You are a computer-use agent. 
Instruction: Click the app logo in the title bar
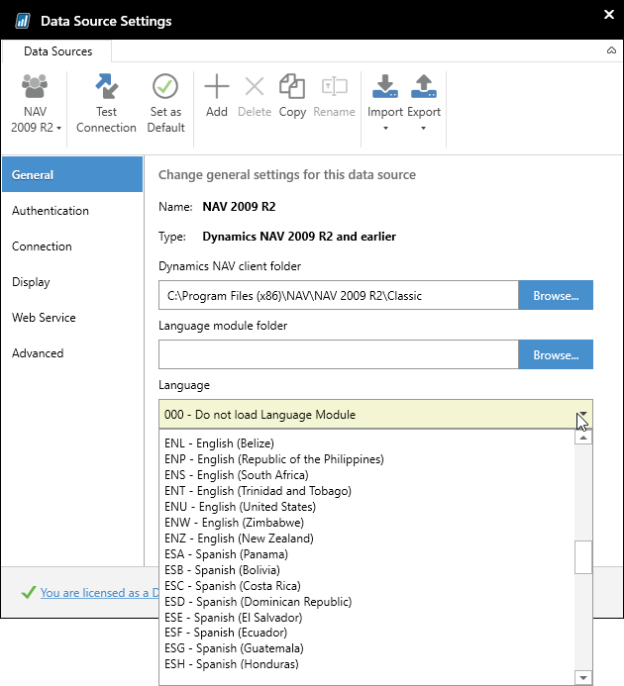(22, 21)
